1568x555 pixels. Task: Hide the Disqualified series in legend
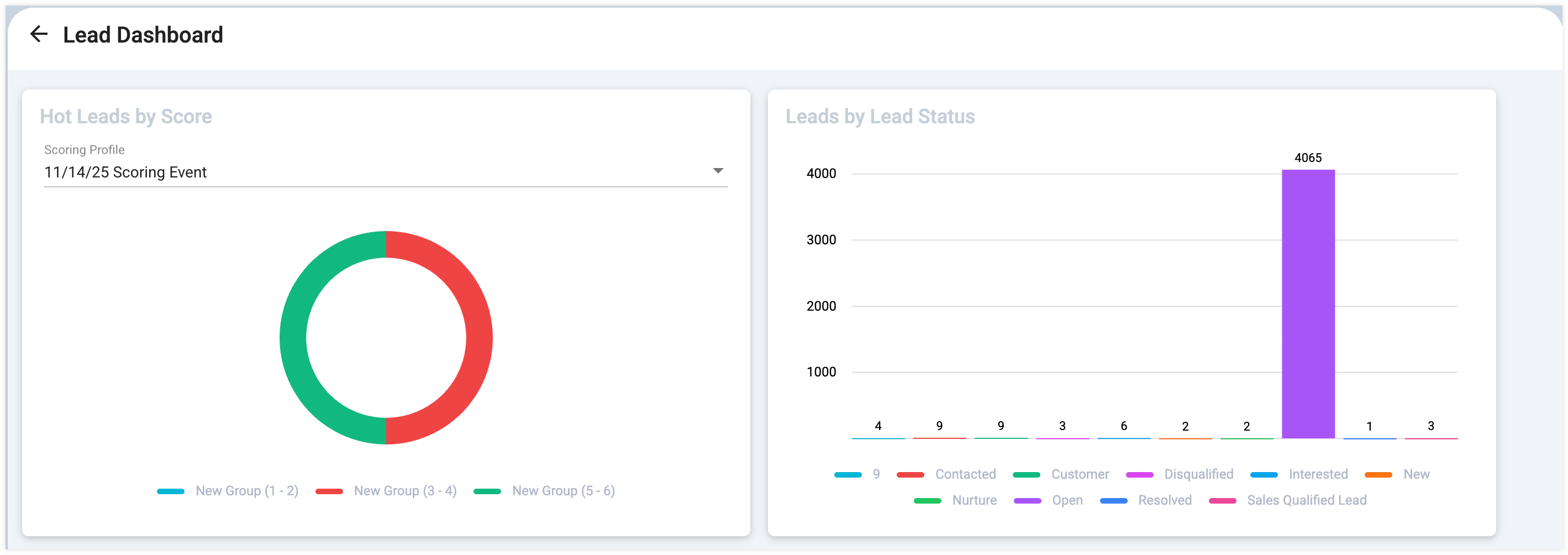1179,474
